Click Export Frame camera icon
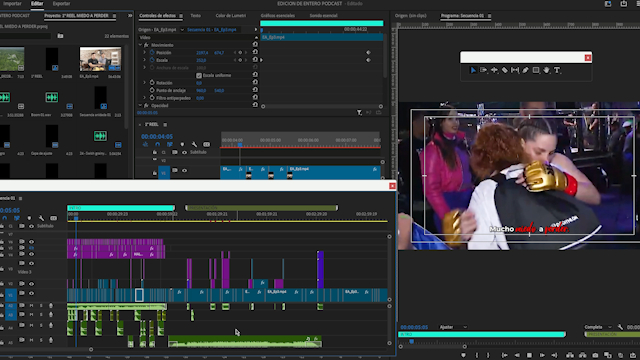Screen dimensions: 640x360 (595, 355)
